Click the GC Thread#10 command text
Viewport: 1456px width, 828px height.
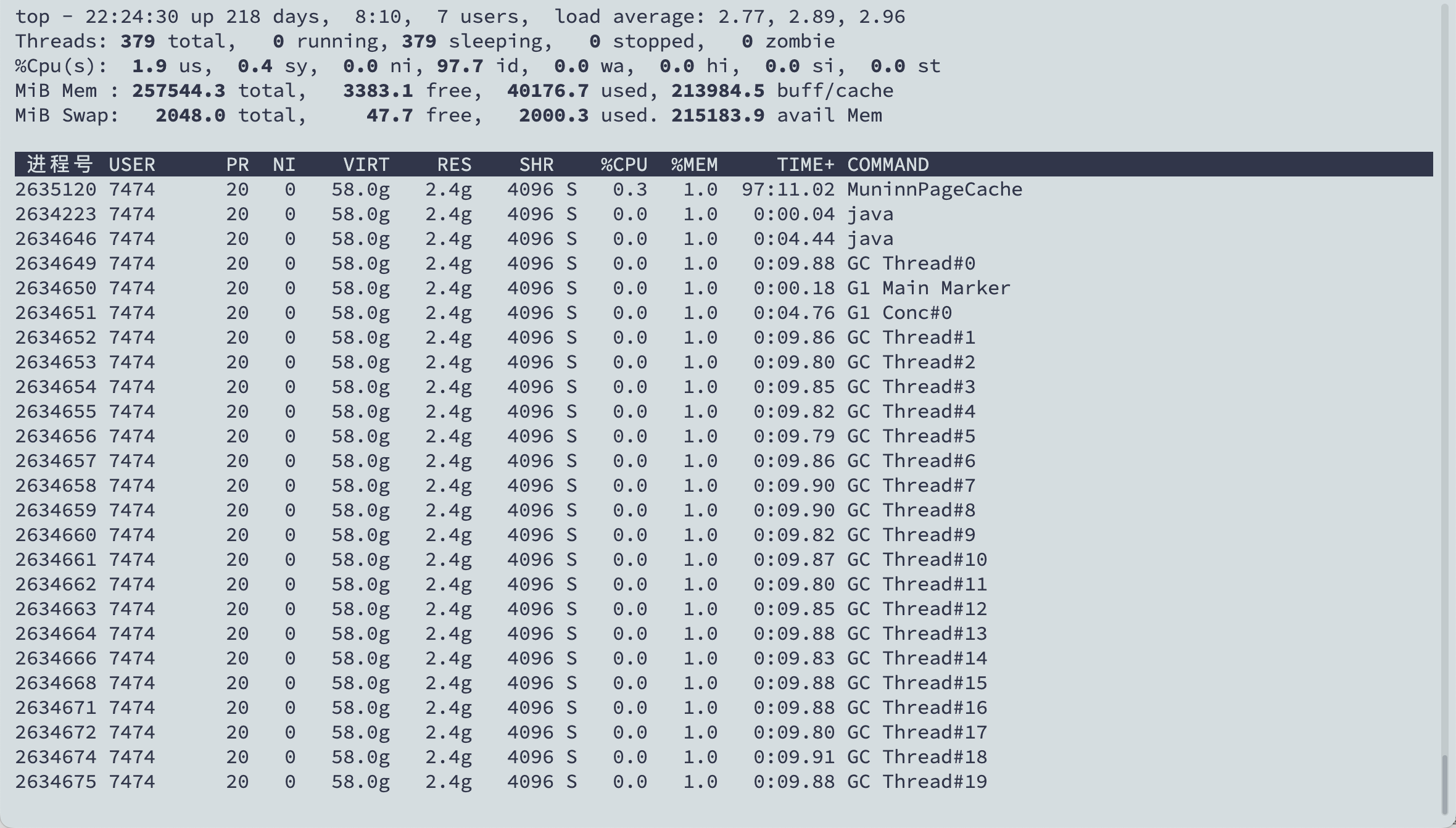click(917, 560)
